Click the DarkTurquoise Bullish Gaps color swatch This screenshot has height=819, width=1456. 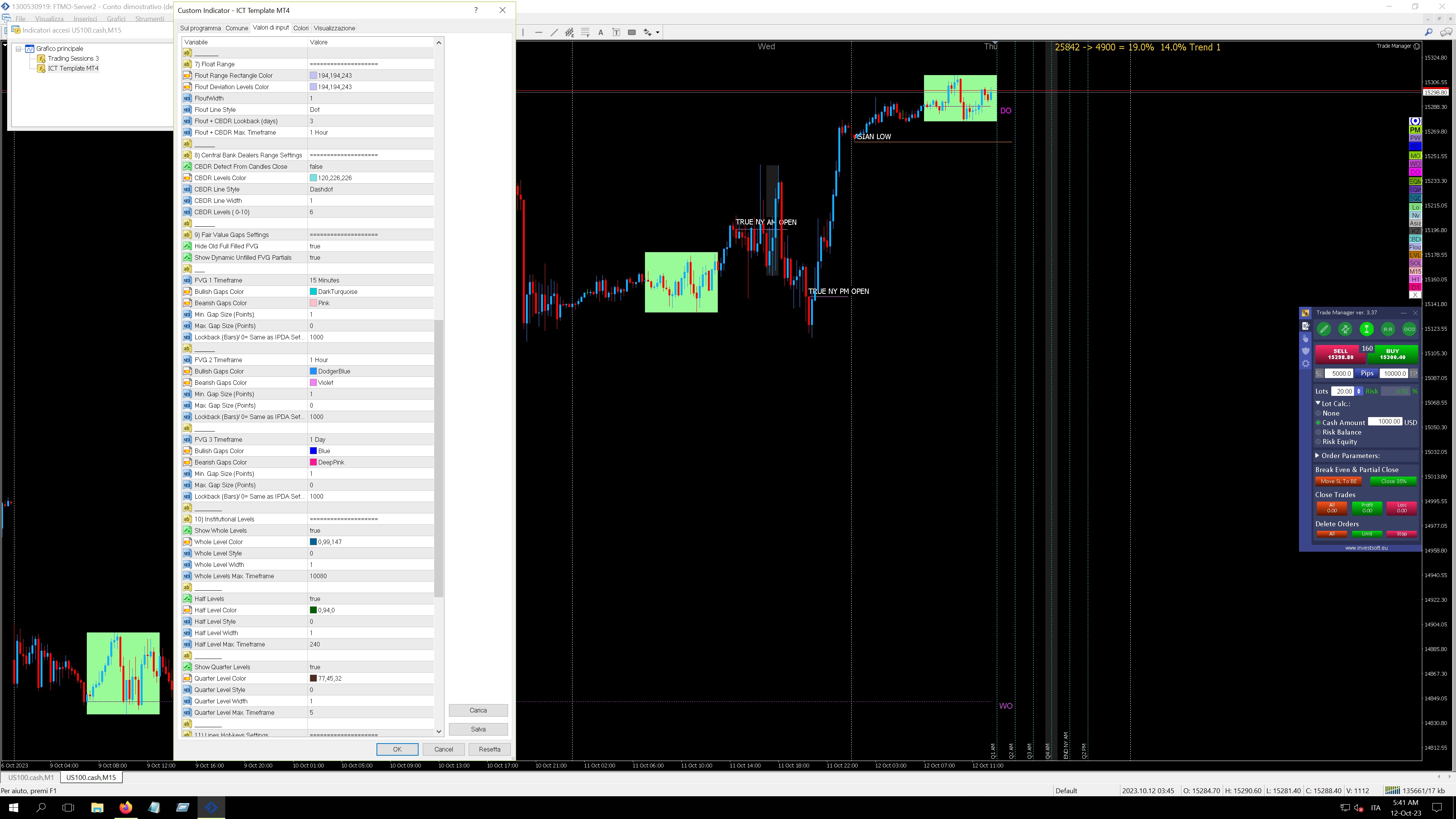(313, 292)
